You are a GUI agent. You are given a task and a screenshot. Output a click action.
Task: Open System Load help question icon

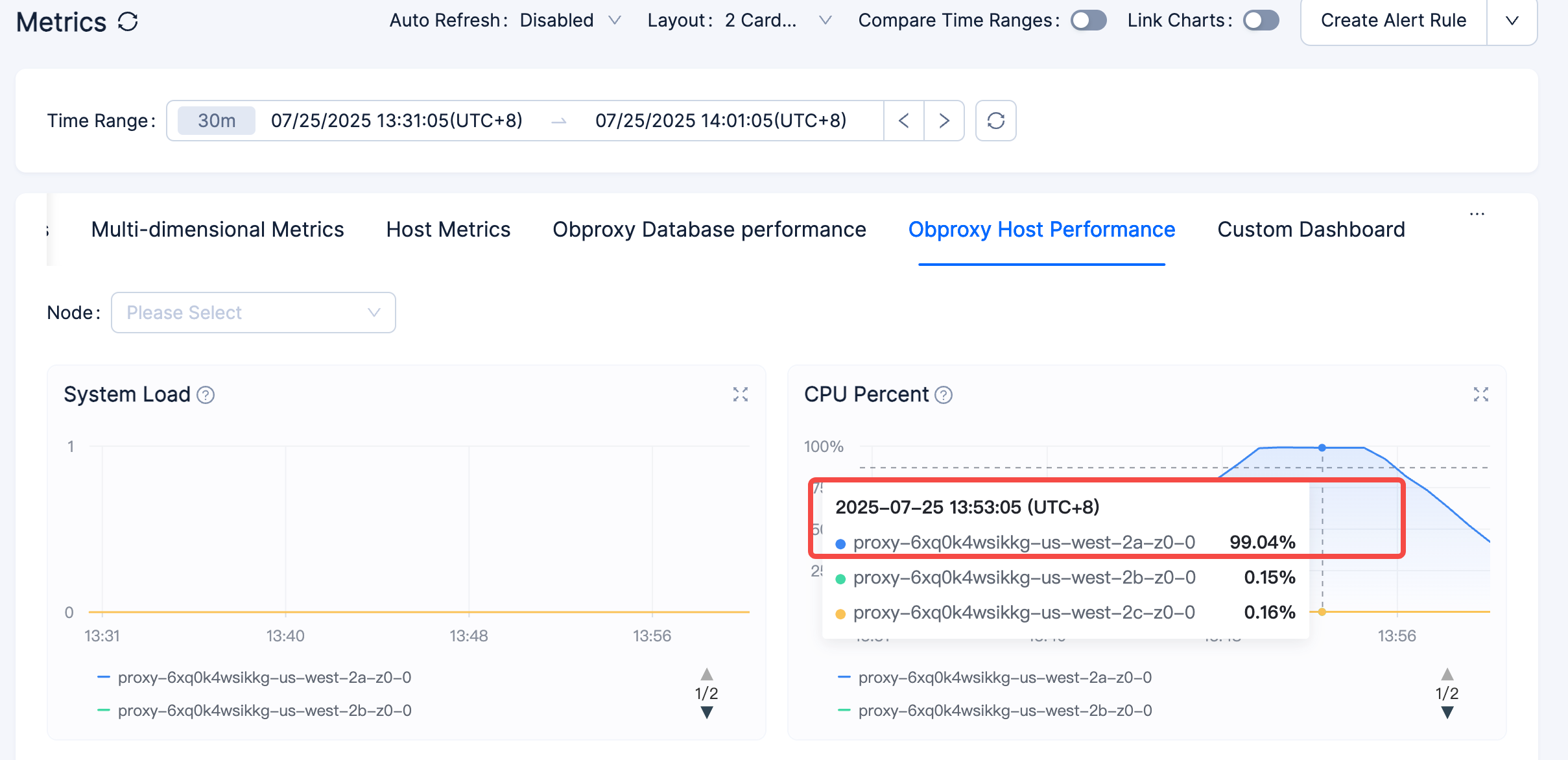(206, 395)
